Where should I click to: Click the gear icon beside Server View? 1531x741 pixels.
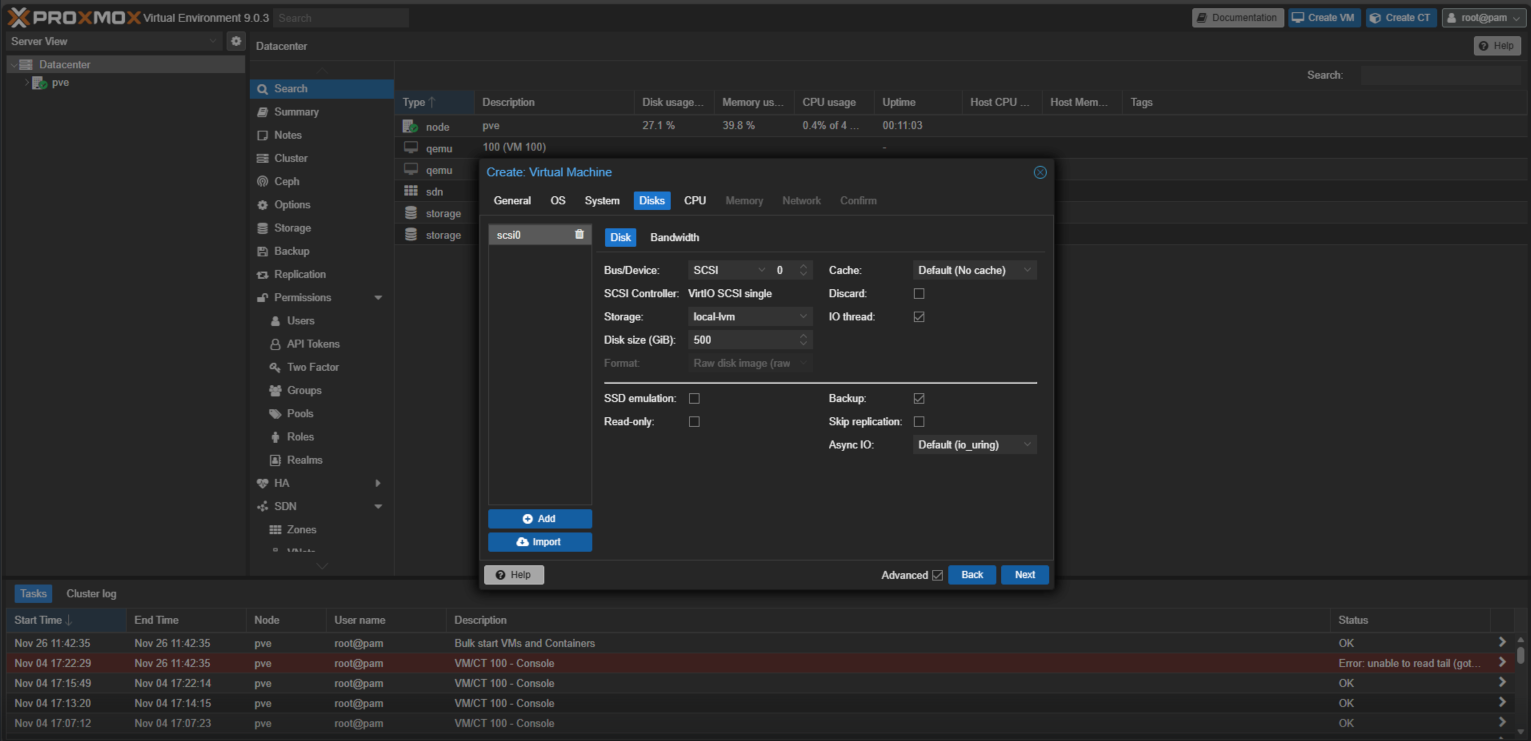click(x=236, y=41)
